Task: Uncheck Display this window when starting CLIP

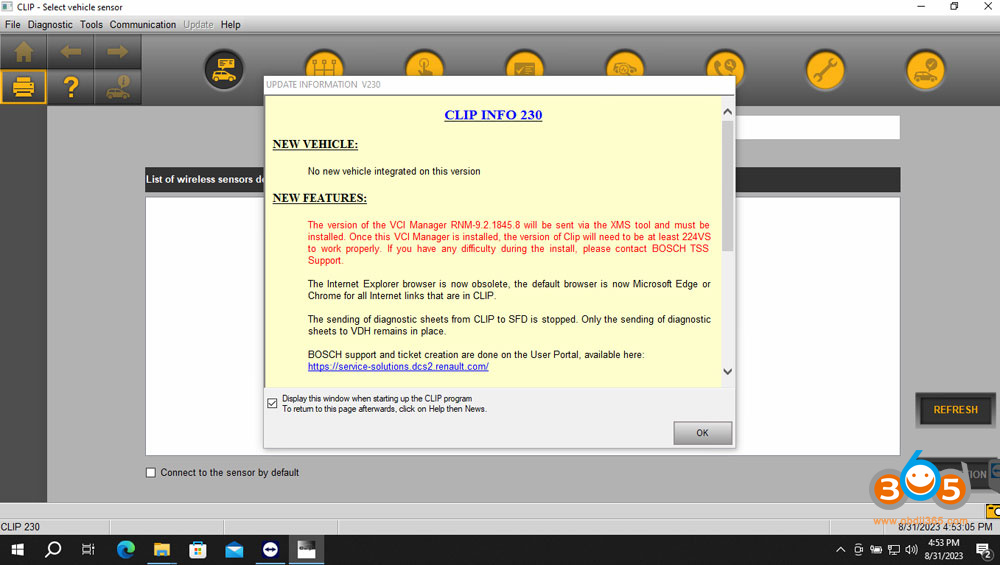Action: click(272, 404)
